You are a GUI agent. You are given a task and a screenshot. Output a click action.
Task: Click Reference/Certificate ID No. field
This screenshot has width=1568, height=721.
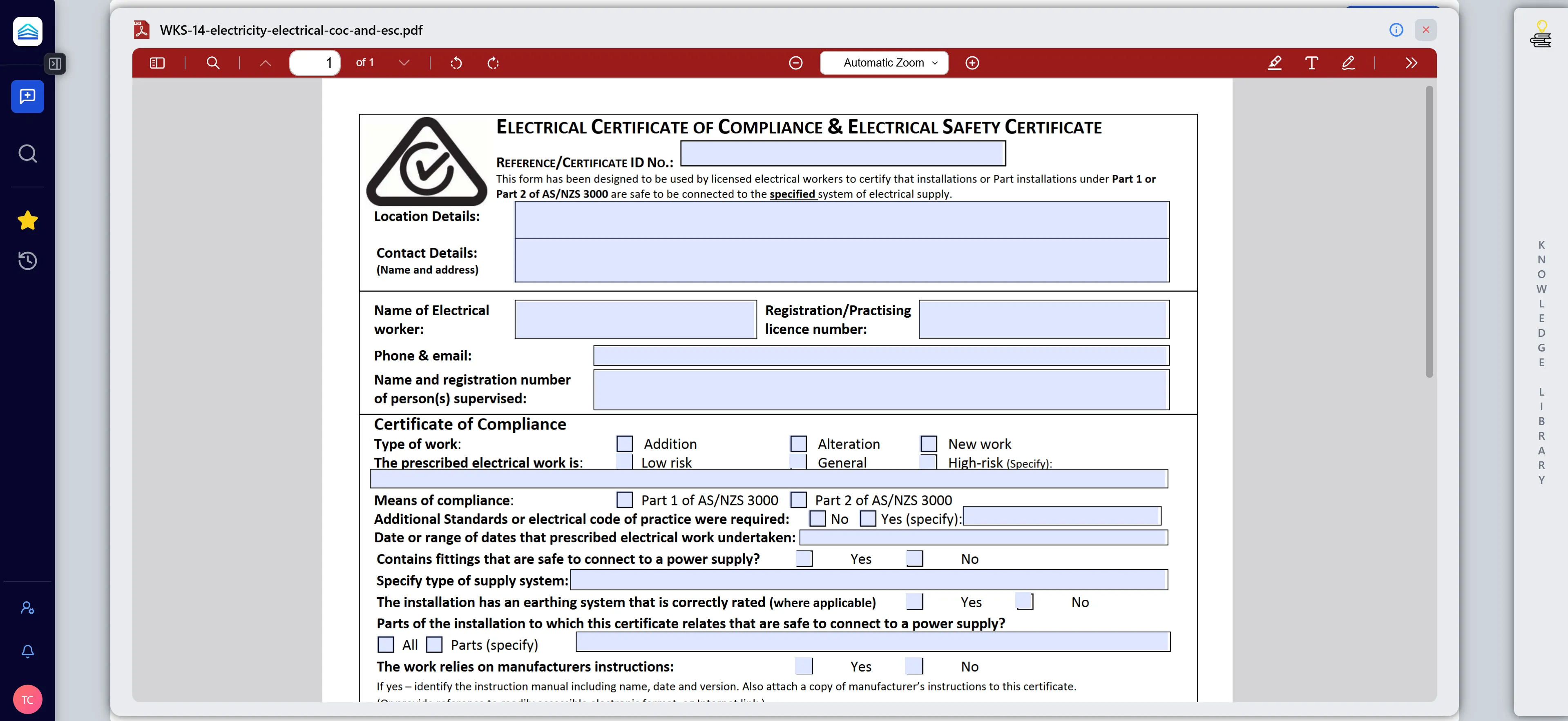click(843, 154)
